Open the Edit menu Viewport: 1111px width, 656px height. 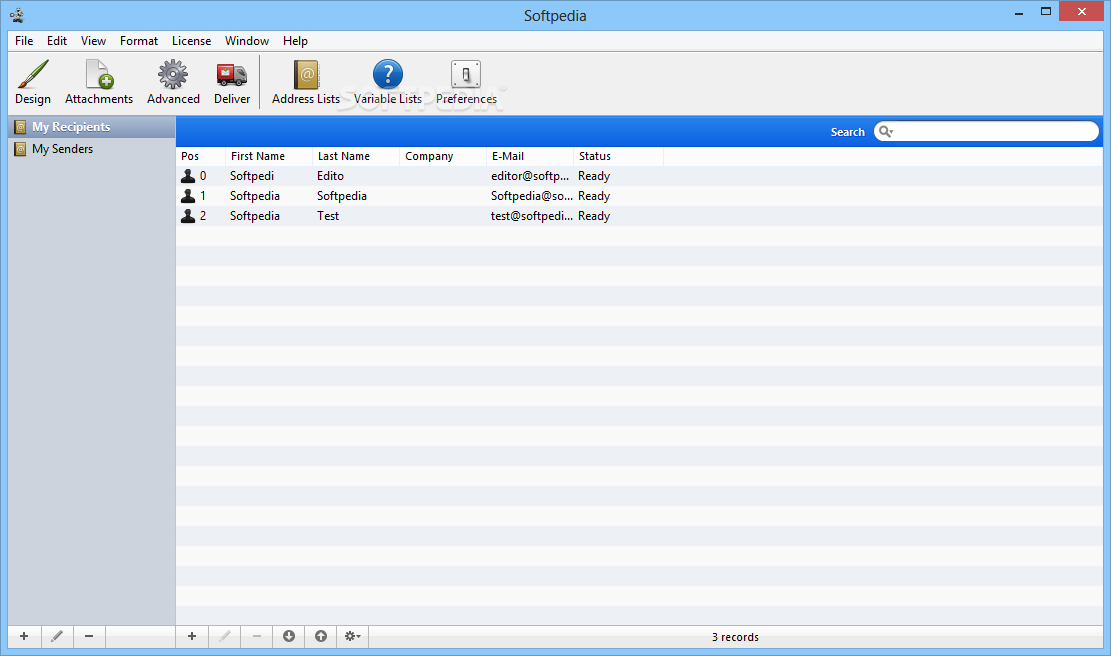[57, 40]
